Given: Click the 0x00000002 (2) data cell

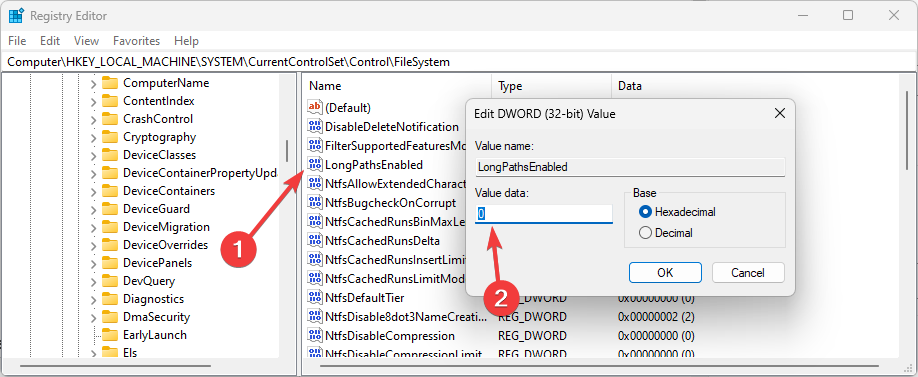Looking at the screenshot, I should (x=656, y=317).
